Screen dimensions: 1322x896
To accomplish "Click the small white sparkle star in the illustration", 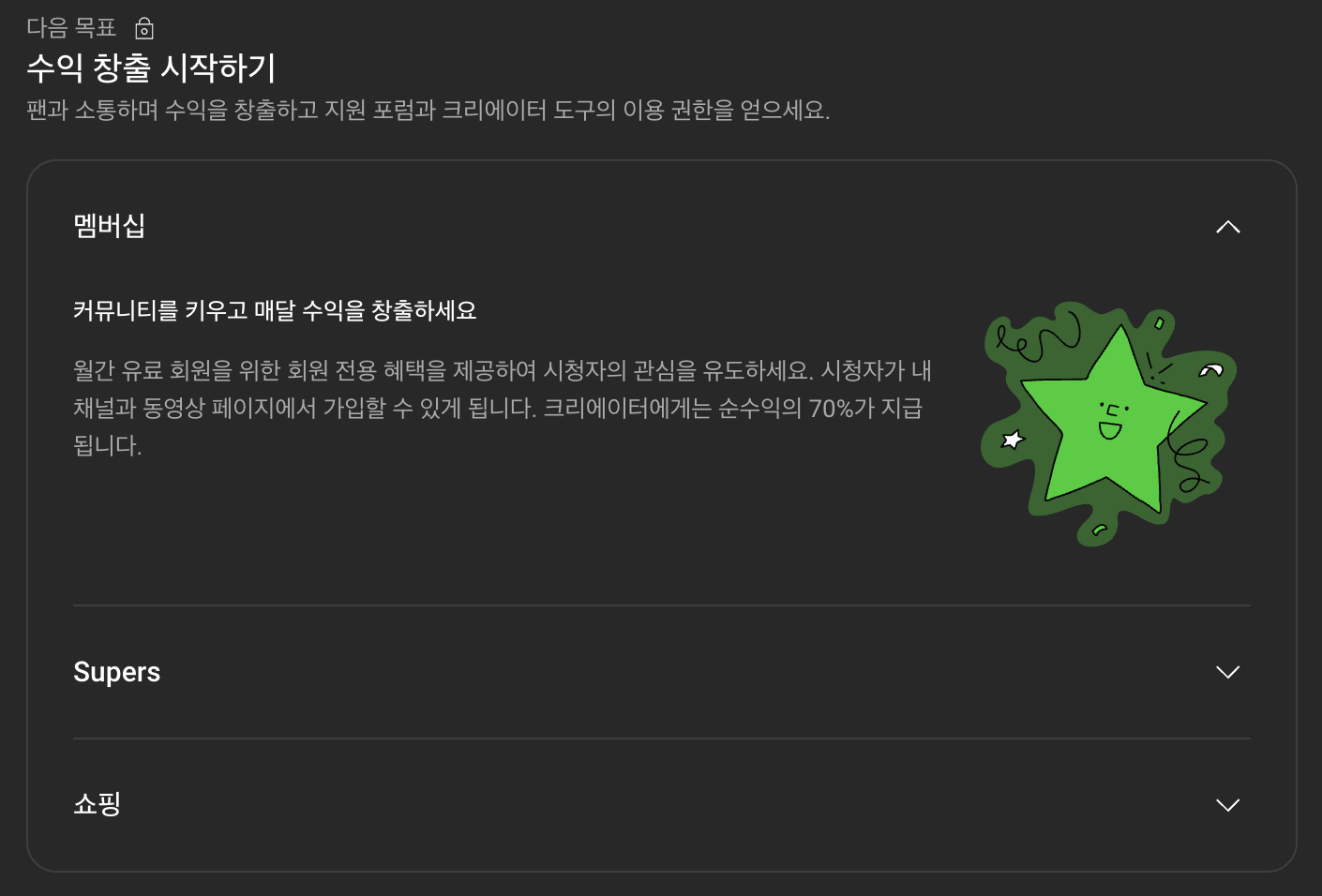I will coord(1013,439).
